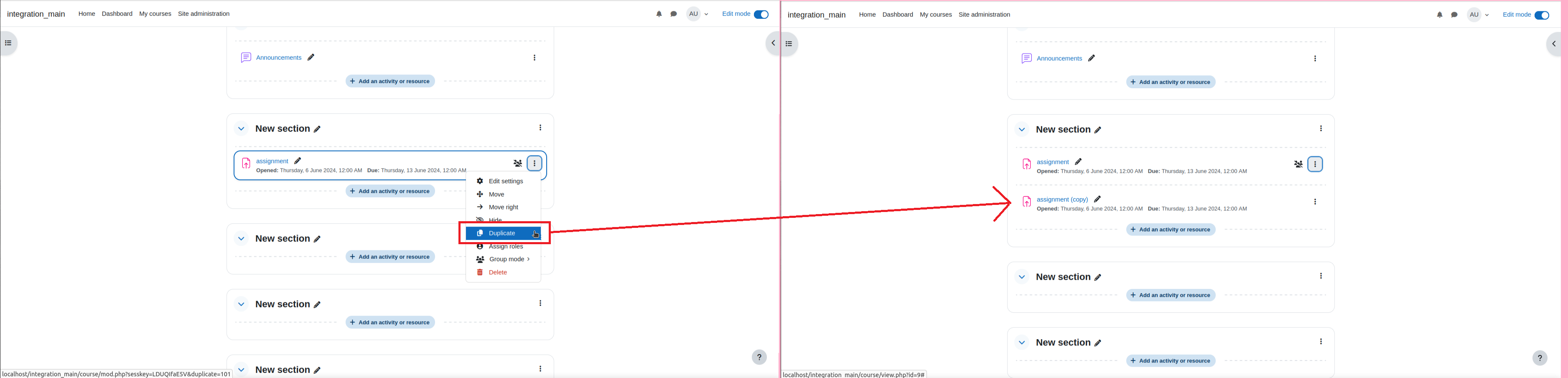Choose Assign roles from the activity menu

pyautogui.click(x=503, y=247)
